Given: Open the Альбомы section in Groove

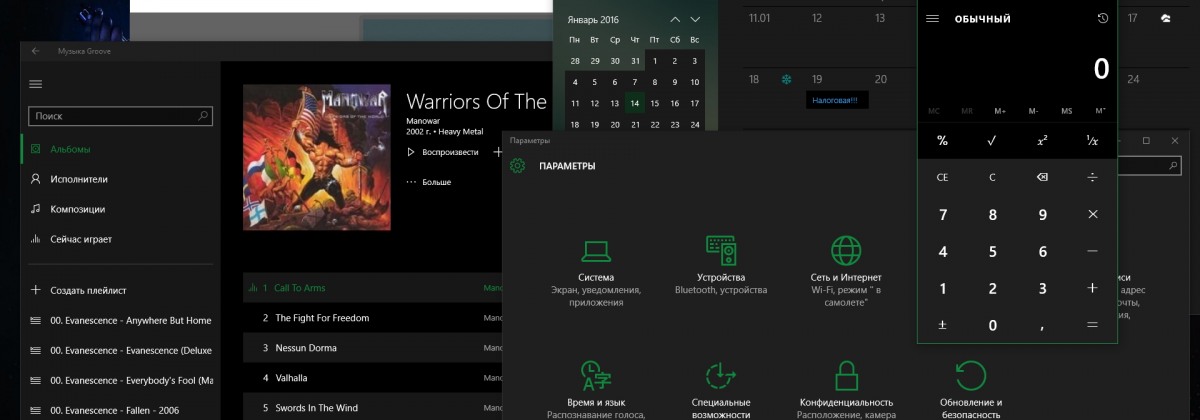Looking at the screenshot, I should coord(120,149).
